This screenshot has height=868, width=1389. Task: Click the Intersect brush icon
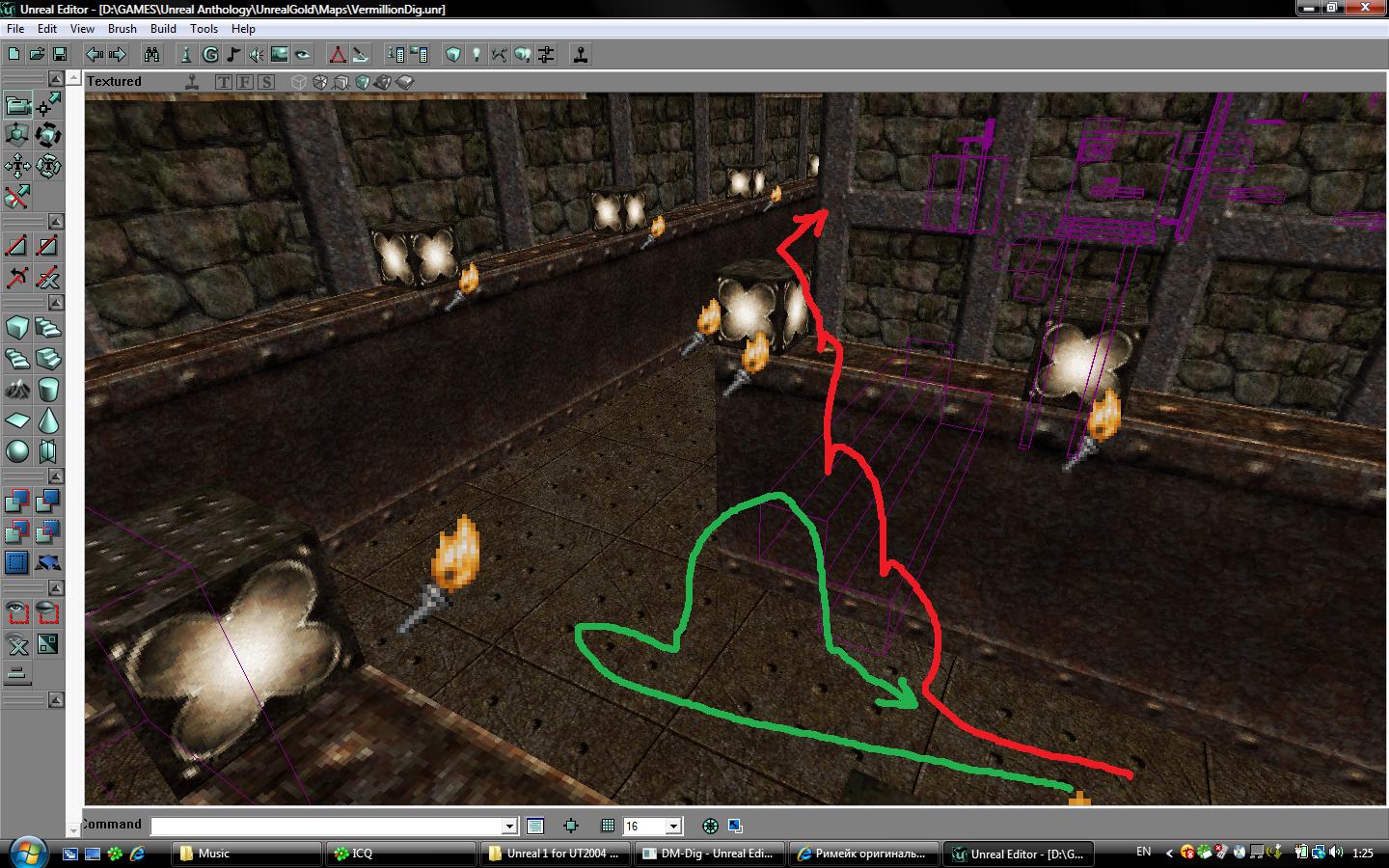coord(17,531)
